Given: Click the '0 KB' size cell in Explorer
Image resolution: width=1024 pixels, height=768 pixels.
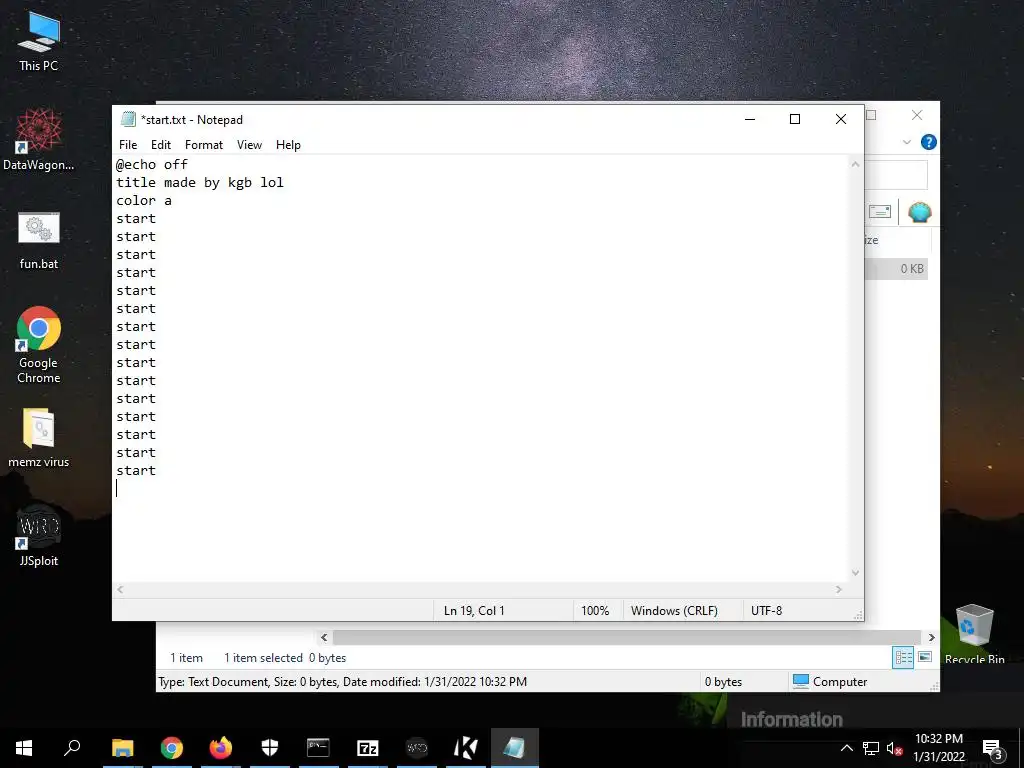Looking at the screenshot, I should click(912, 268).
